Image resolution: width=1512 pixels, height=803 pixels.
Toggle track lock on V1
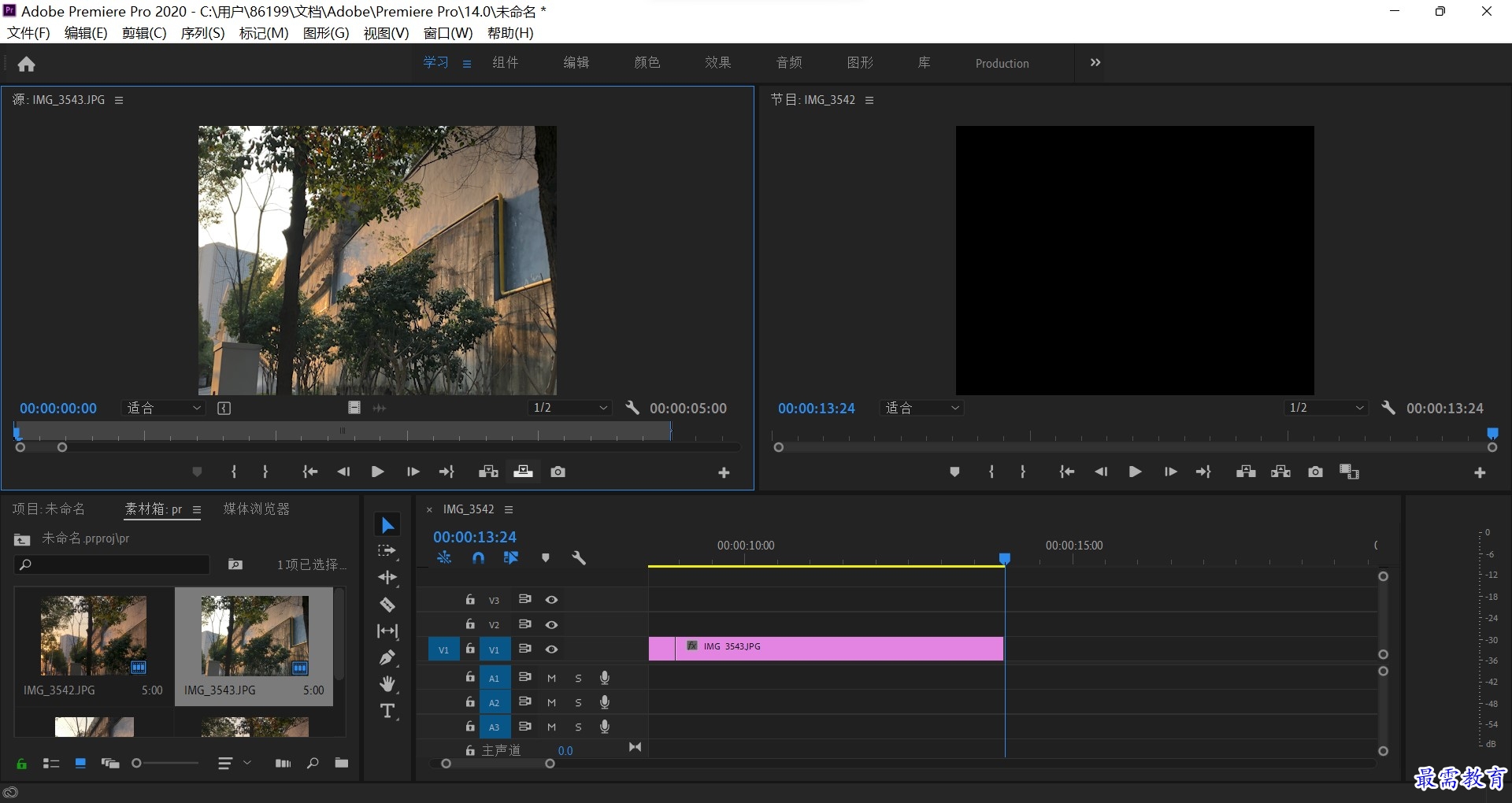coord(470,649)
